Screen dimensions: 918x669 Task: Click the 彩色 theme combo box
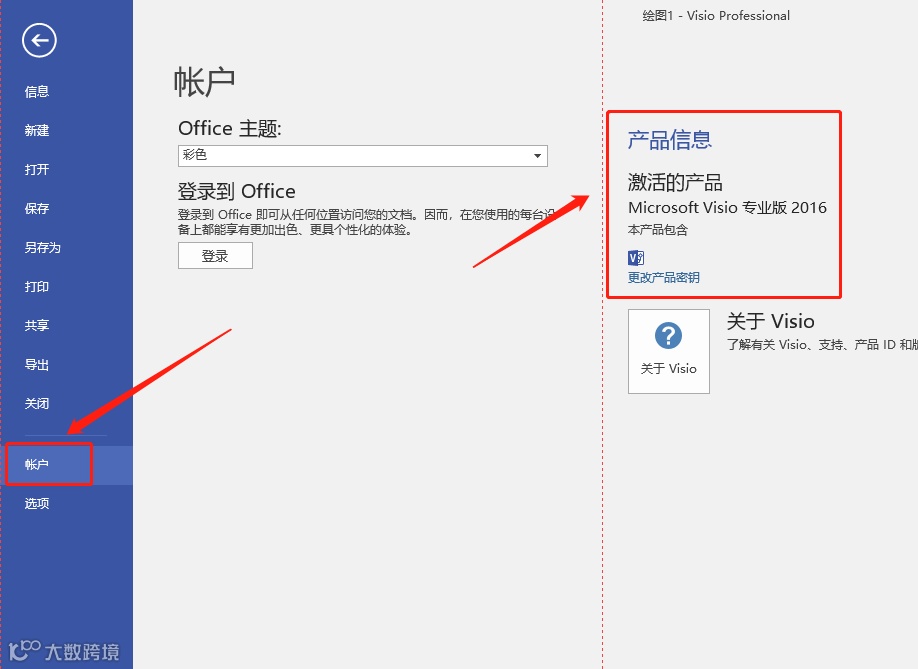point(362,156)
